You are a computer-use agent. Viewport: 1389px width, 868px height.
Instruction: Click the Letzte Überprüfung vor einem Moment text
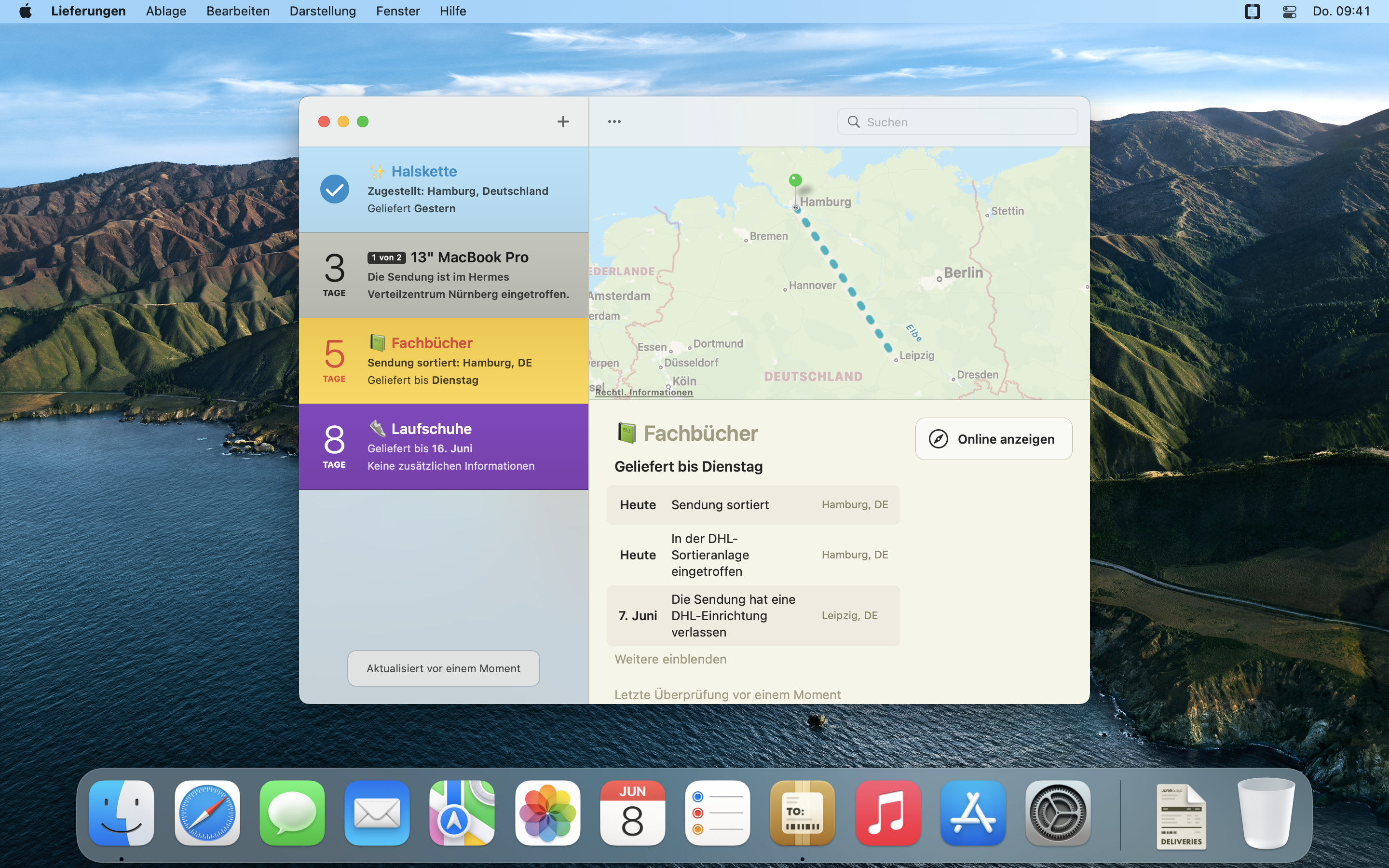click(727, 694)
